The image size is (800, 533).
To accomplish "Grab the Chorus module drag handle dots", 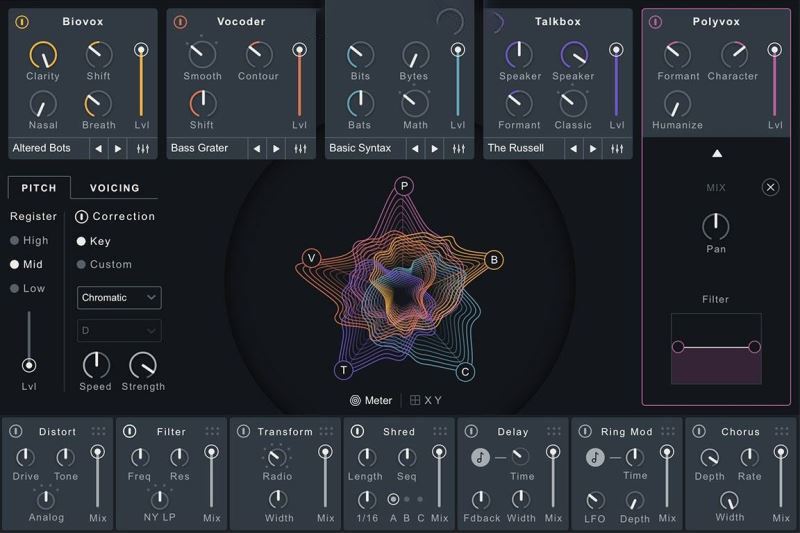I will pos(781,432).
